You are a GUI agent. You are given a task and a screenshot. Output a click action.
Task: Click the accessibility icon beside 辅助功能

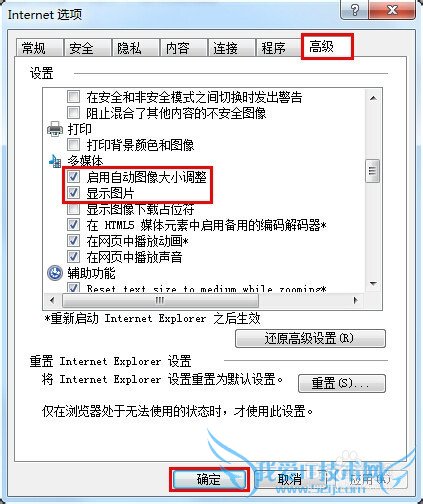(55, 273)
